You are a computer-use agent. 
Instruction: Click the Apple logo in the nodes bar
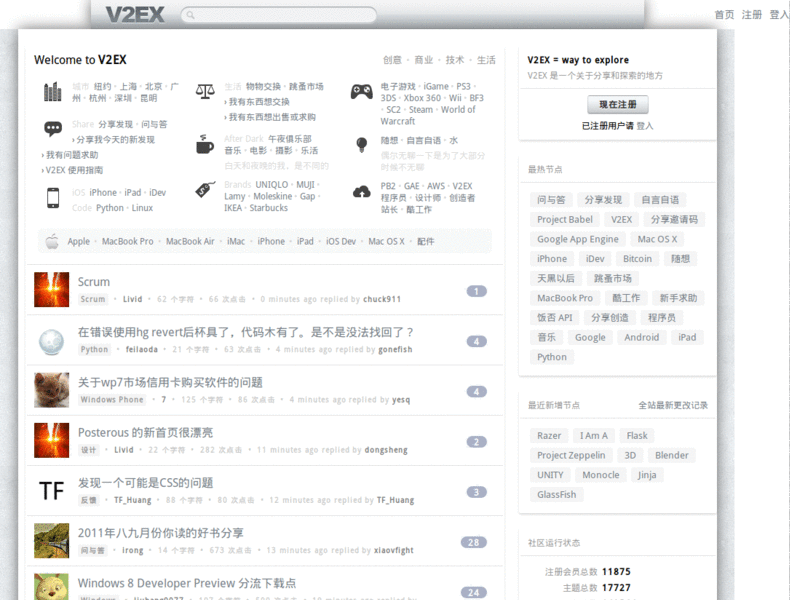pos(51,240)
